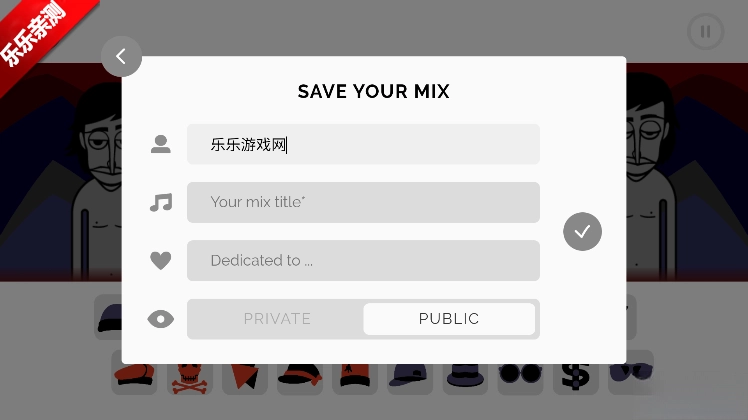The width and height of the screenshot is (748, 420).
Task: Click the username input field
Action: pyautogui.click(x=363, y=144)
